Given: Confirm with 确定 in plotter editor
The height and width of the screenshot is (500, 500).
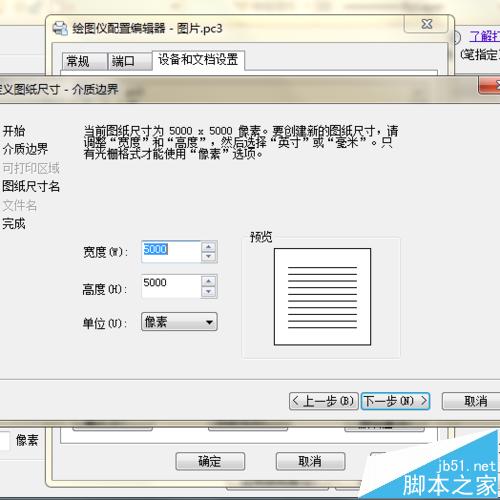Looking at the screenshot, I should pos(210,461).
